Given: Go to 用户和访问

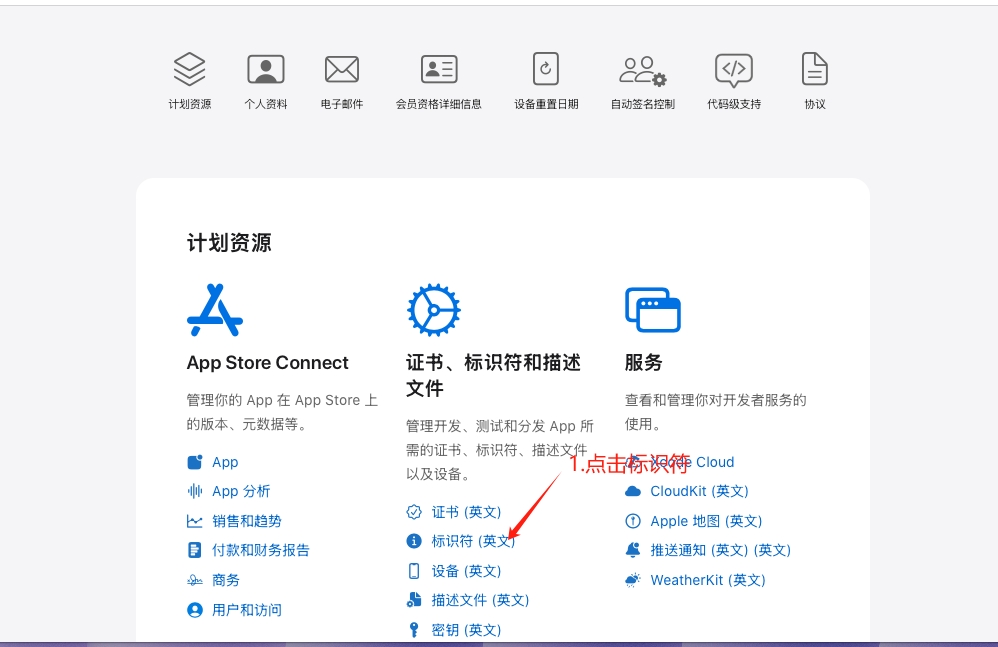Looking at the screenshot, I should click(x=247, y=610).
